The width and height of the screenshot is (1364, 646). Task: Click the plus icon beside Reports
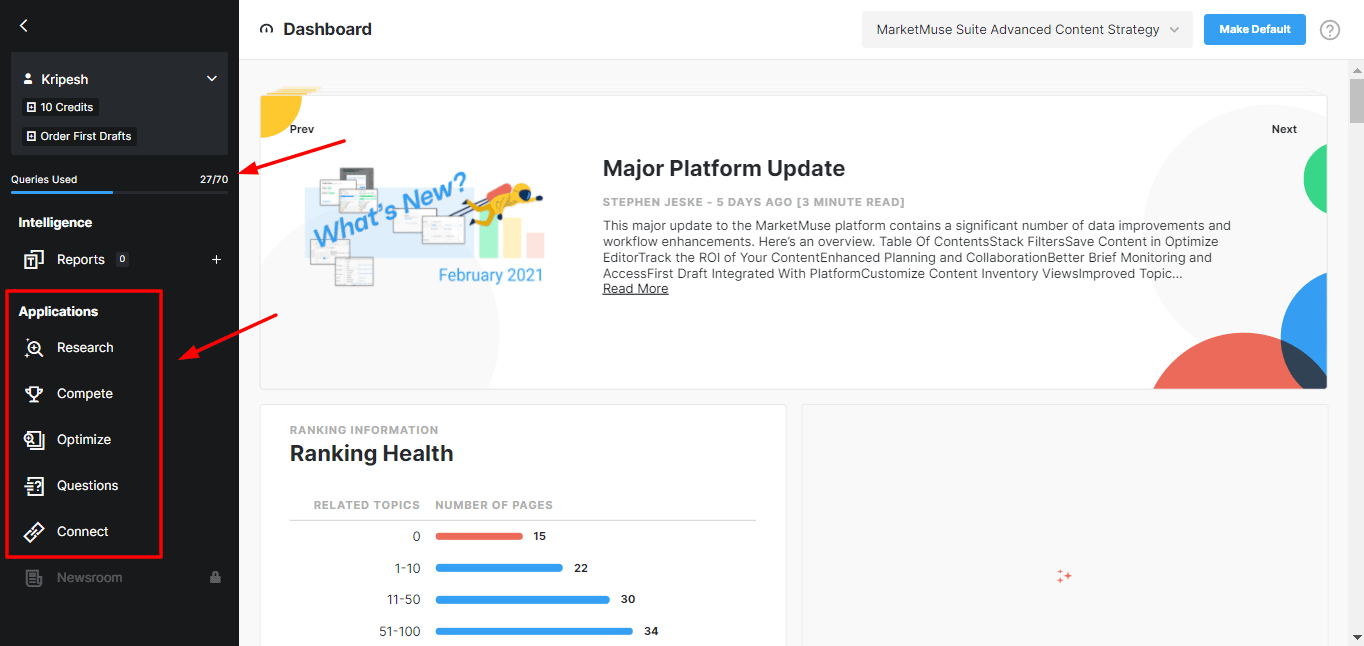coord(216,260)
